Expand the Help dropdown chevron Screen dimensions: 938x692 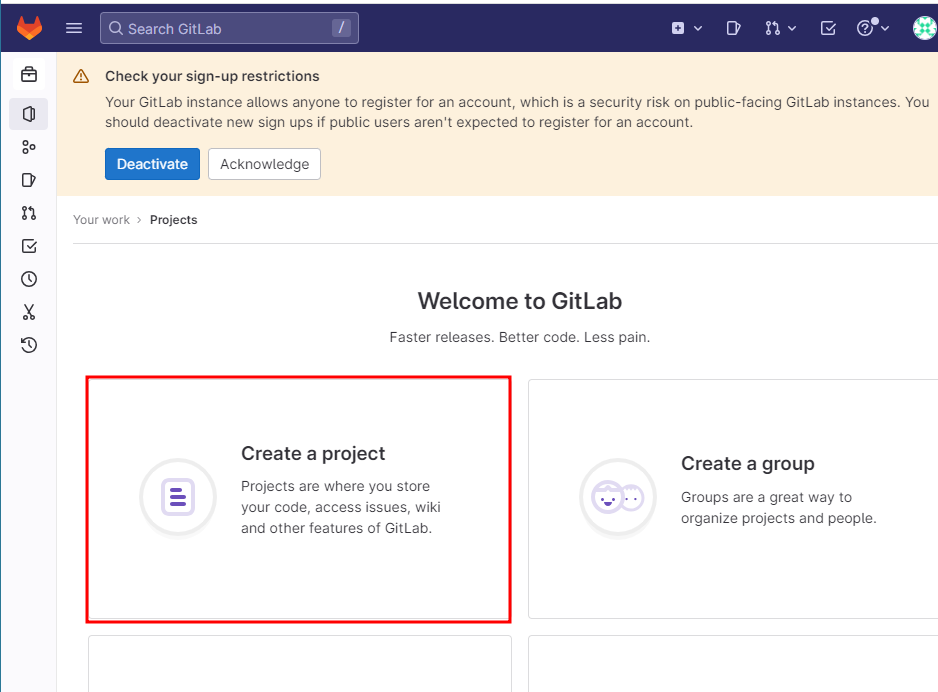click(885, 28)
